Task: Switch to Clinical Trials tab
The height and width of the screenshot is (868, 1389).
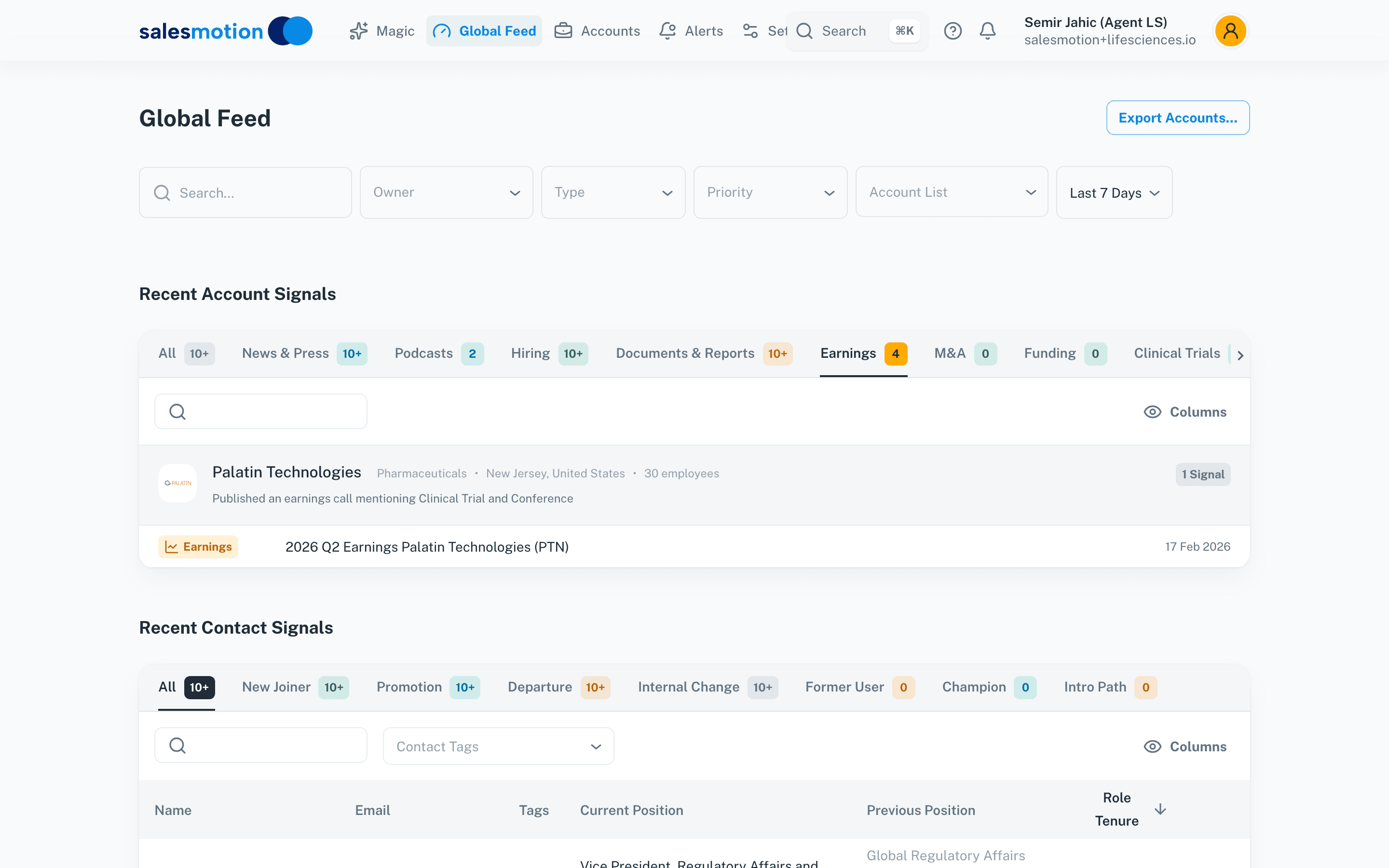Action: click(1177, 353)
